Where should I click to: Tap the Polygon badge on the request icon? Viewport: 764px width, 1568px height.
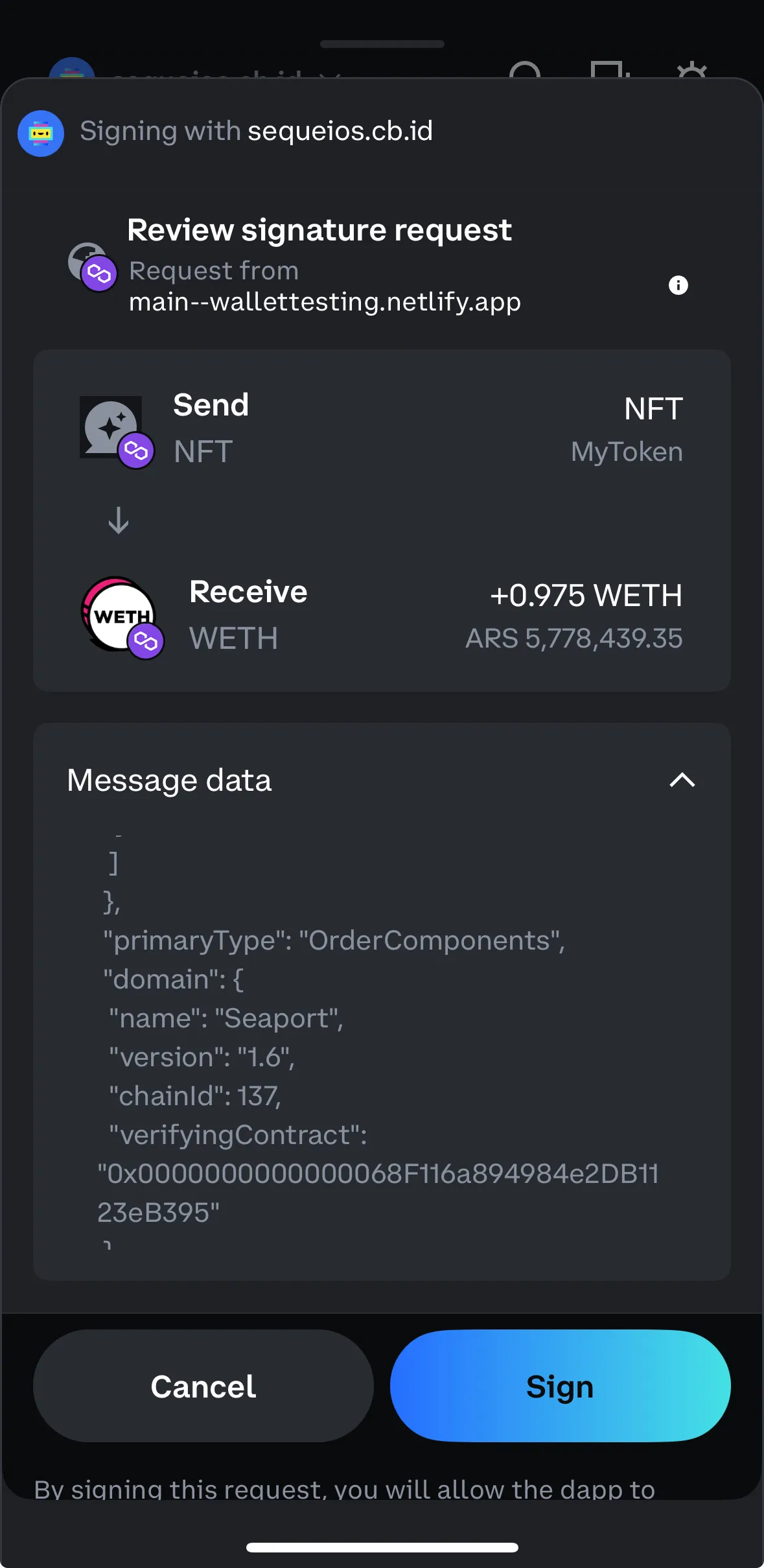pyautogui.click(x=100, y=272)
